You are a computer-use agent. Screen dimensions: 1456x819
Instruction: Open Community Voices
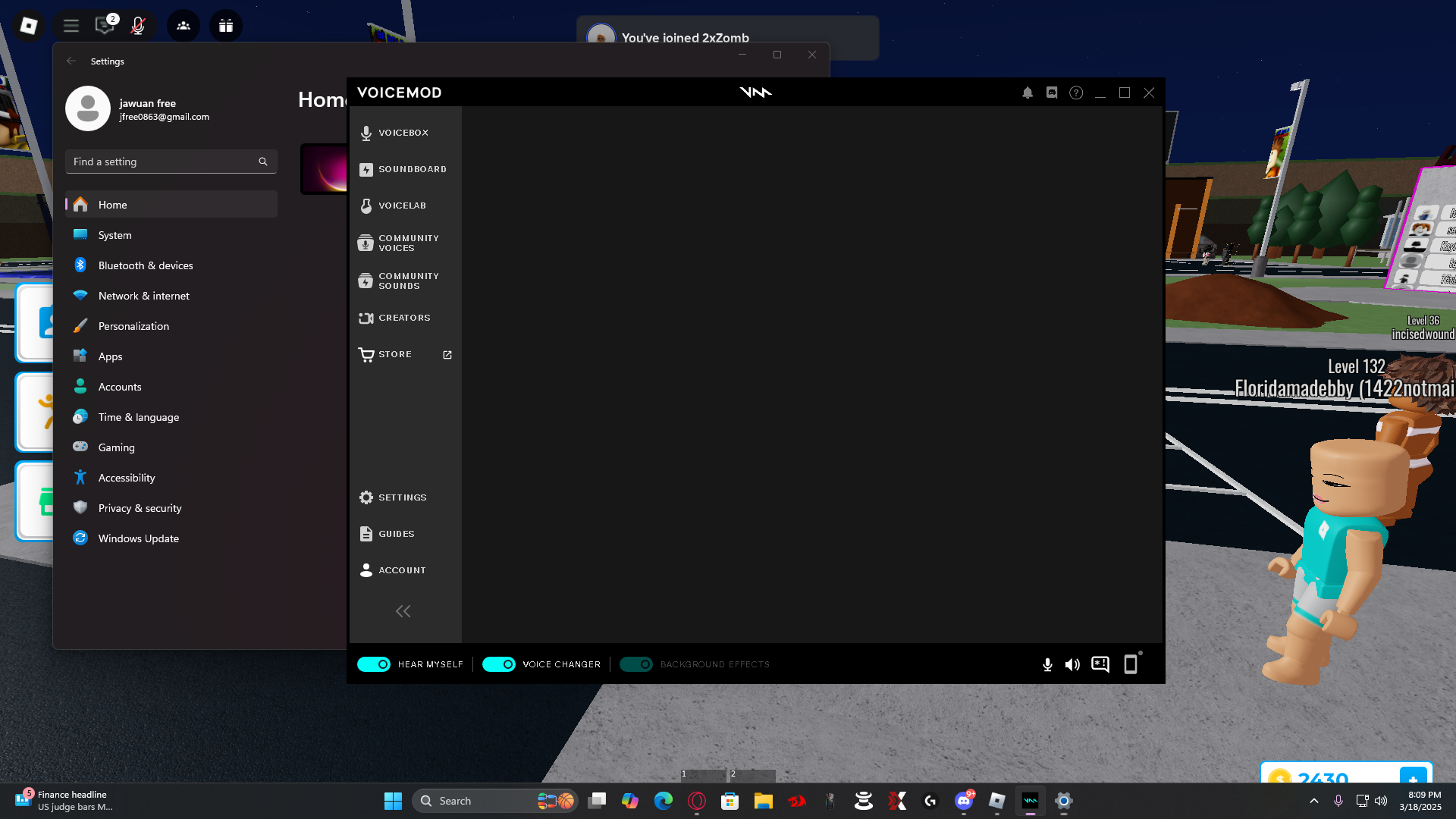(406, 243)
